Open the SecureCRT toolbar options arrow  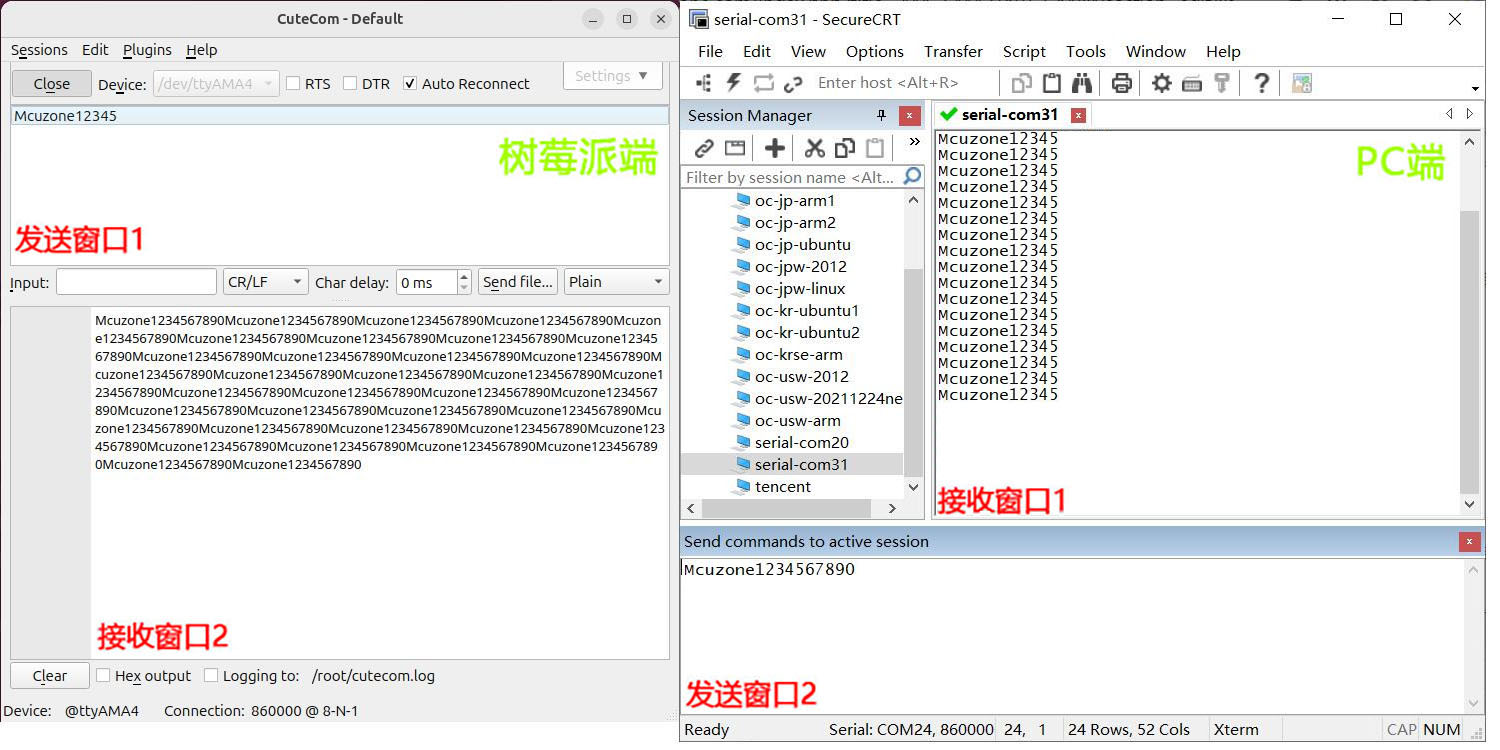coord(1475,89)
